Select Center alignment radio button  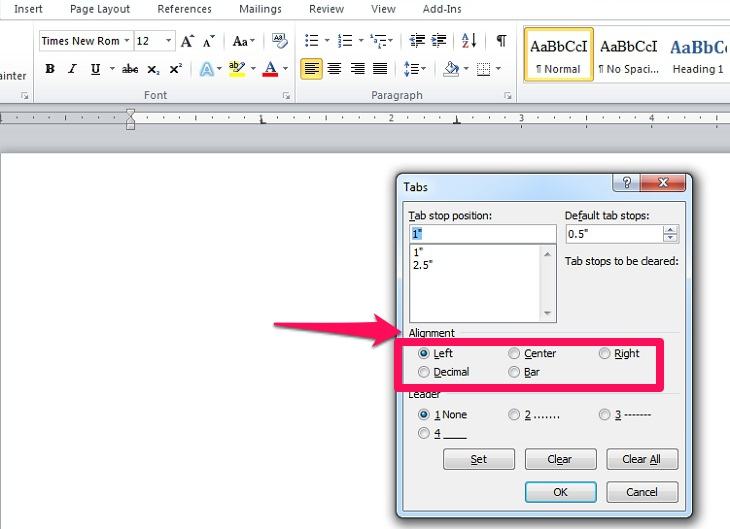[x=514, y=353]
